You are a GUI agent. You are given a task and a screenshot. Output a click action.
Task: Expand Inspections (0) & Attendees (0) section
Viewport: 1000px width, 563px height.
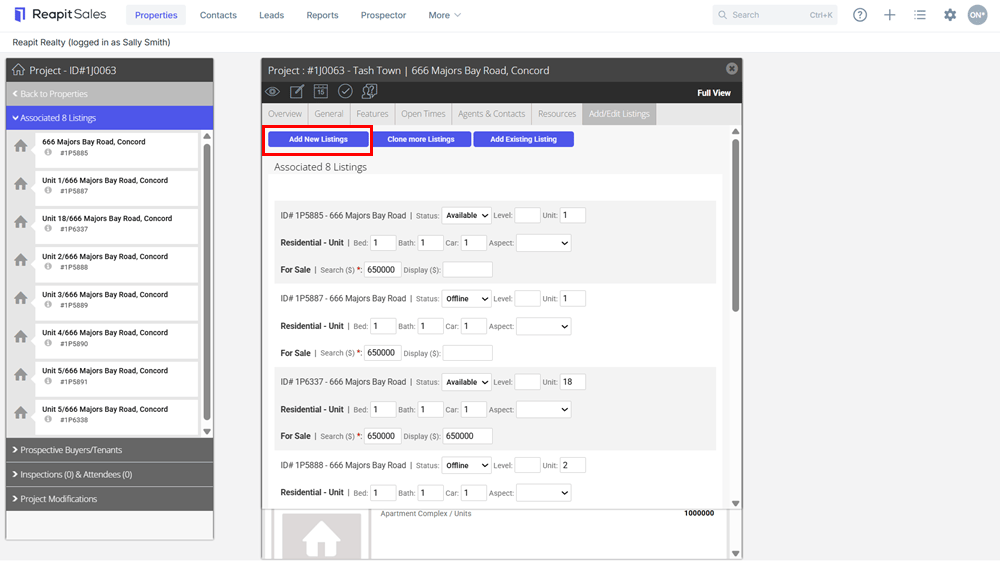110,474
